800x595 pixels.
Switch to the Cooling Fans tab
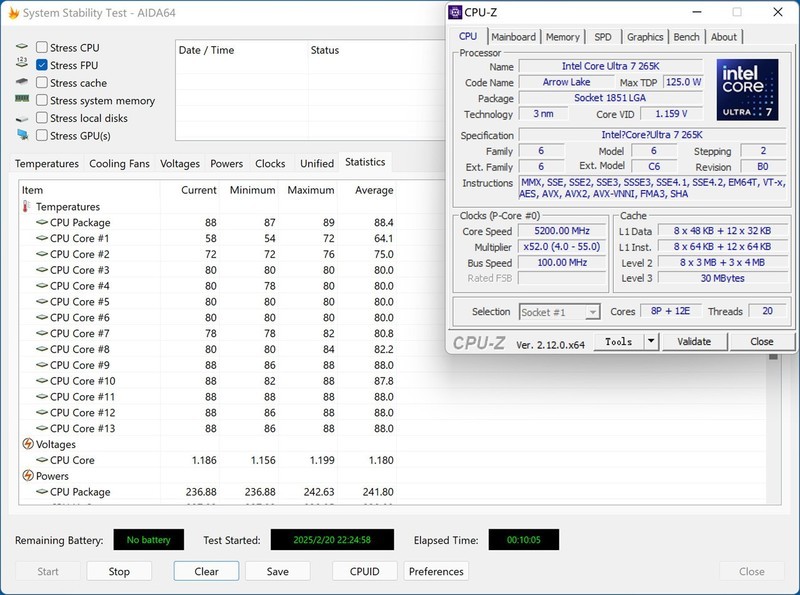coord(118,163)
